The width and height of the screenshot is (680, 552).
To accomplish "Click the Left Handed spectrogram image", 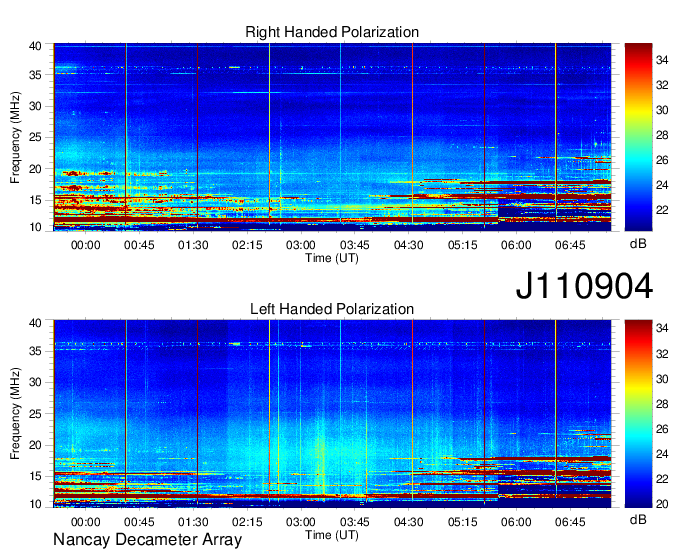I will point(332,414).
